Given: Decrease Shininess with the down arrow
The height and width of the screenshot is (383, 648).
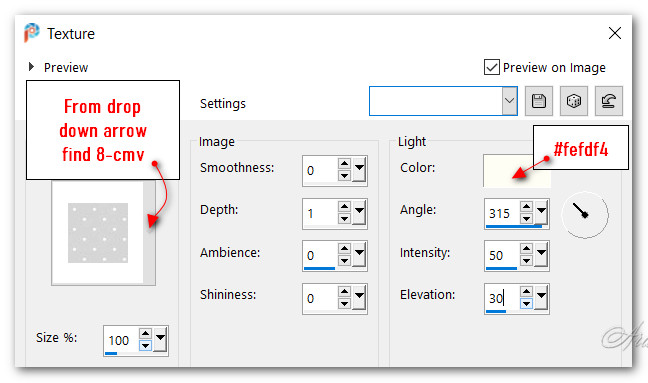Looking at the screenshot, I should point(344,304).
